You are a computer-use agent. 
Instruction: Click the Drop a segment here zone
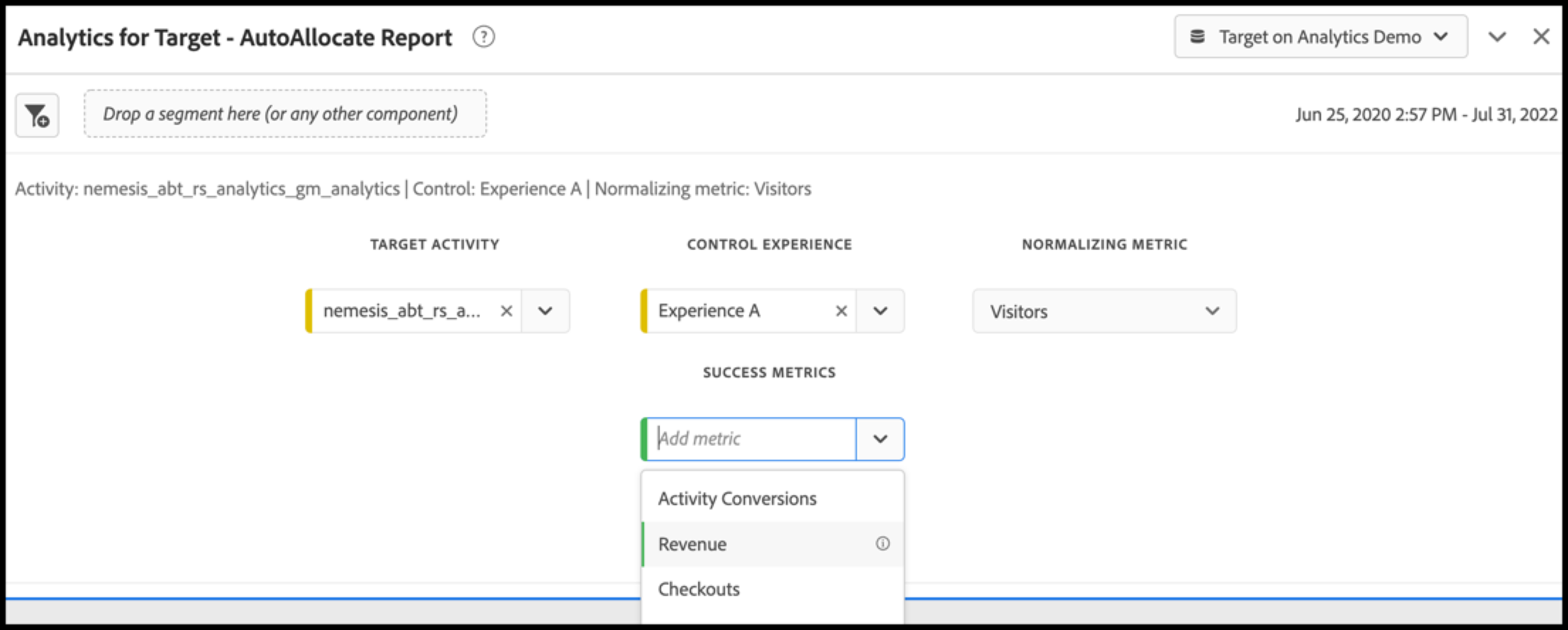285,114
